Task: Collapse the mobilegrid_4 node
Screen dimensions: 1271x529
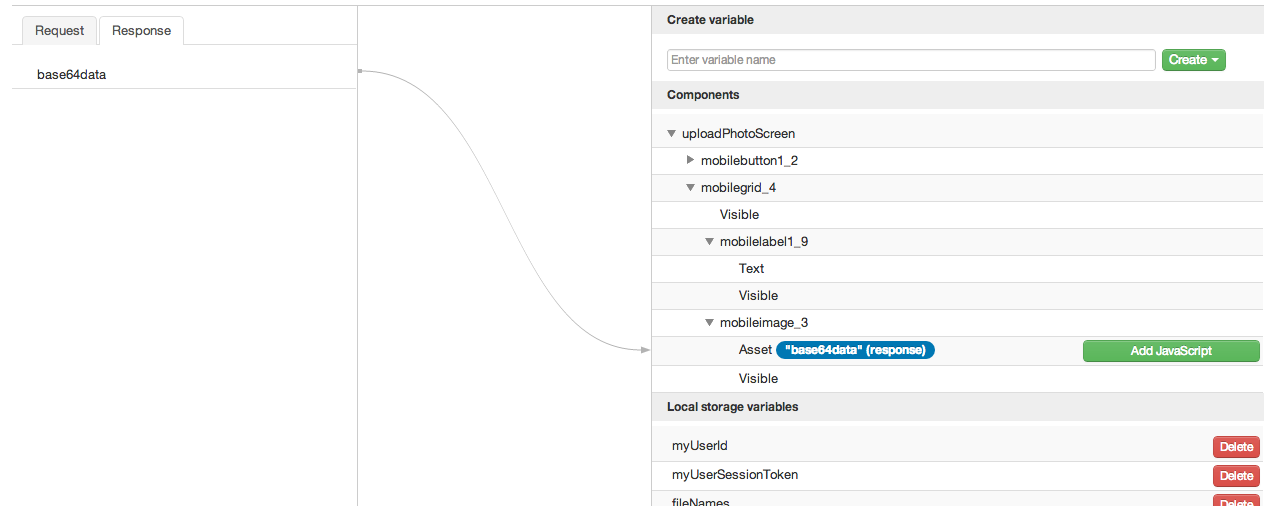Action: tap(690, 187)
